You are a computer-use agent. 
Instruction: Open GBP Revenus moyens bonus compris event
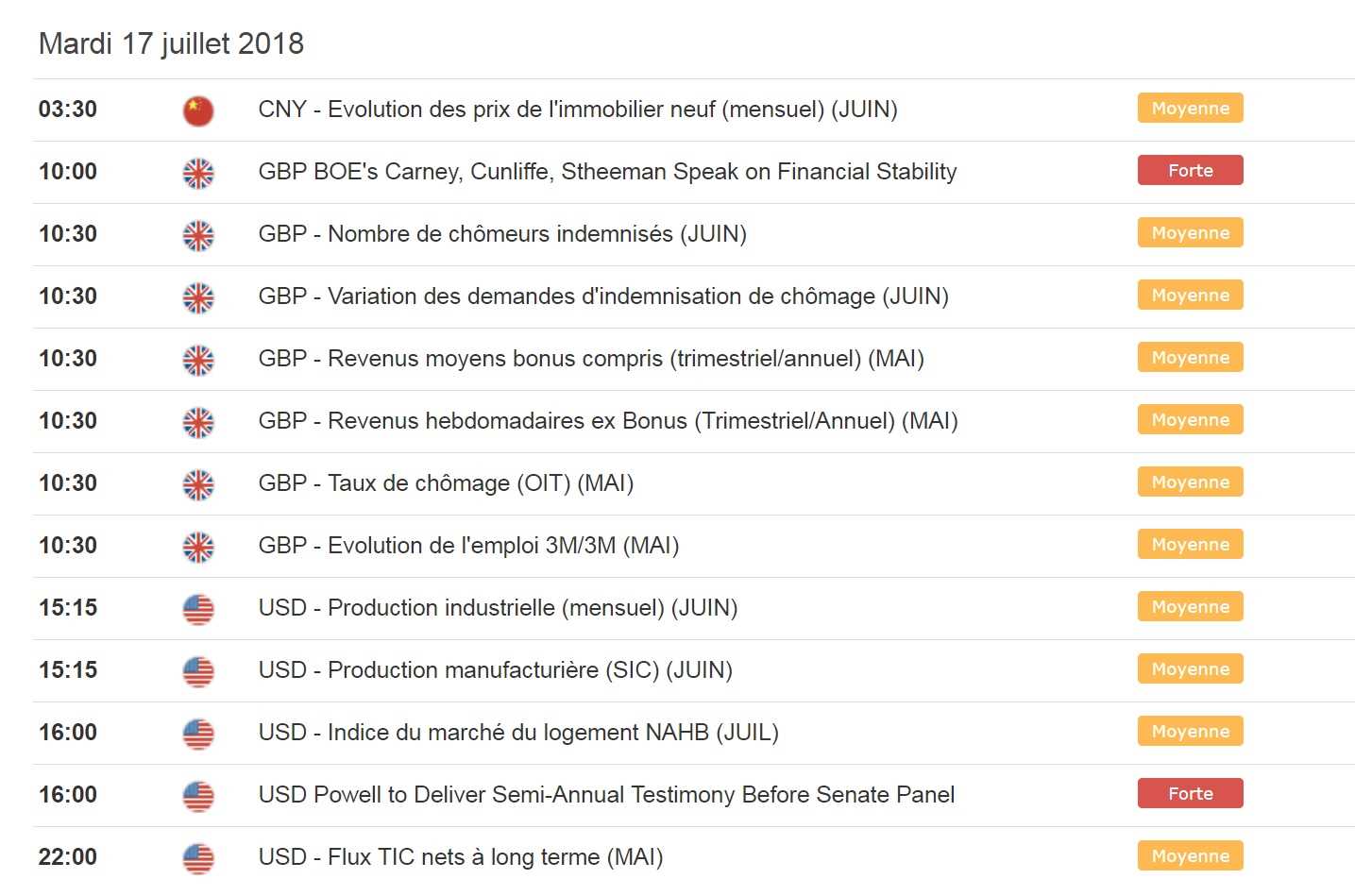point(590,359)
